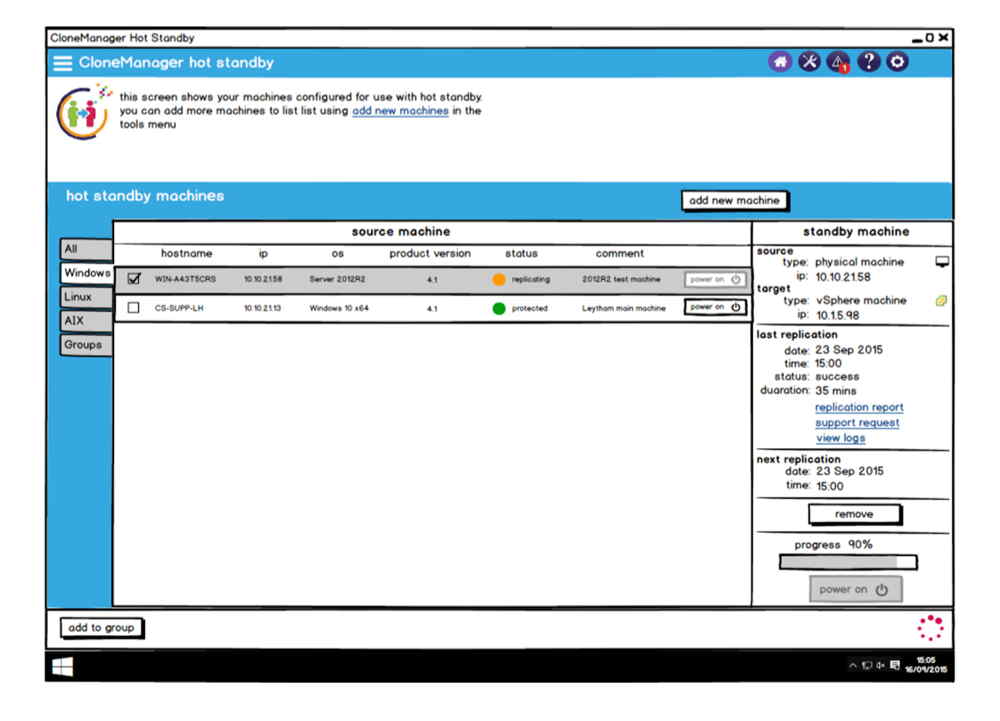1000x721 pixels.
Task: Open the replication report link
Action: point(858,408)
